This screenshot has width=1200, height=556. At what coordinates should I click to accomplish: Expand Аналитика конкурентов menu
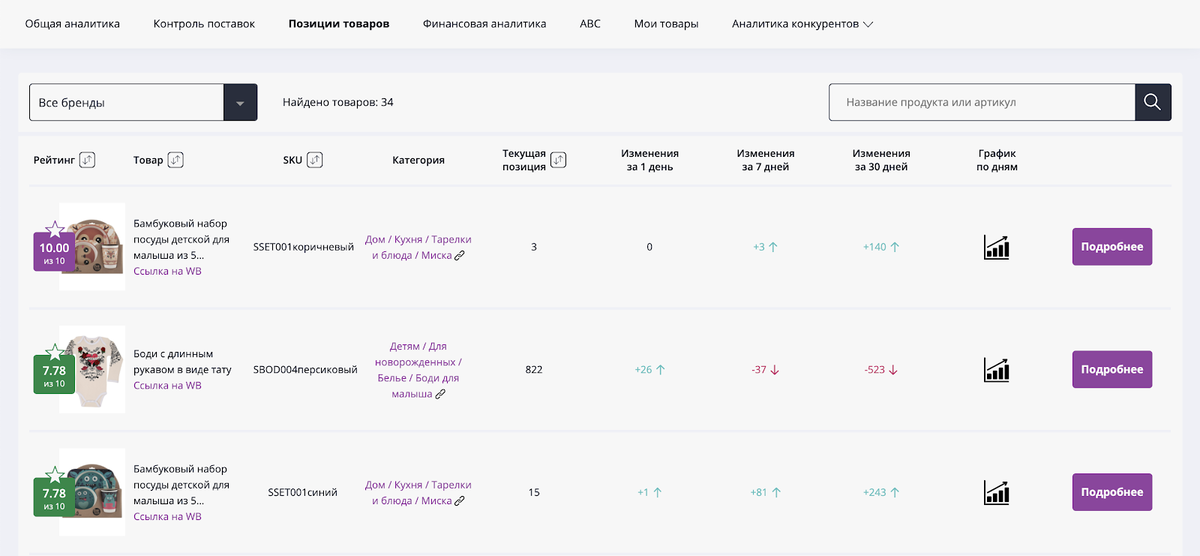[802, 24]
